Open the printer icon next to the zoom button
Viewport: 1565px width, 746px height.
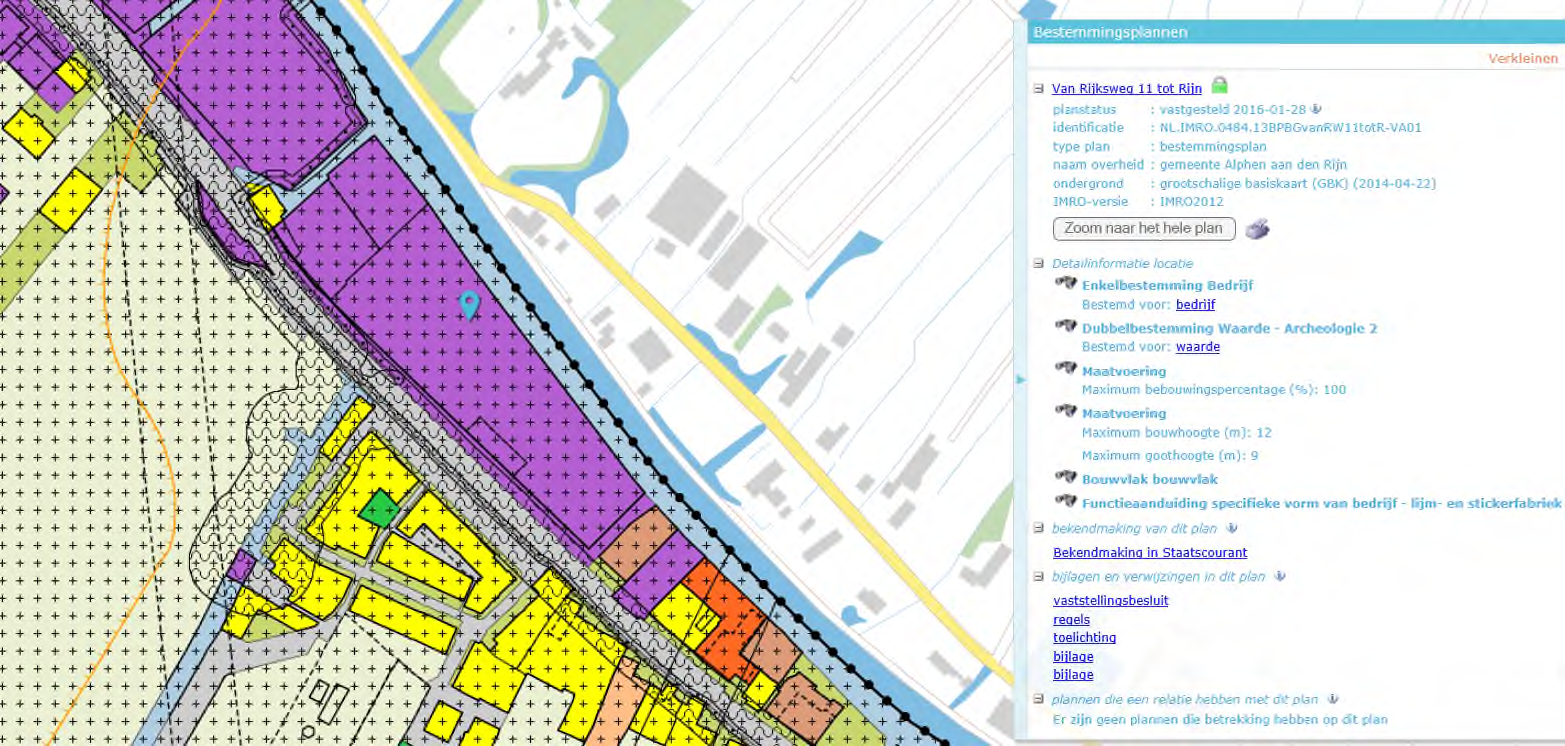(x=1259, y=229)
